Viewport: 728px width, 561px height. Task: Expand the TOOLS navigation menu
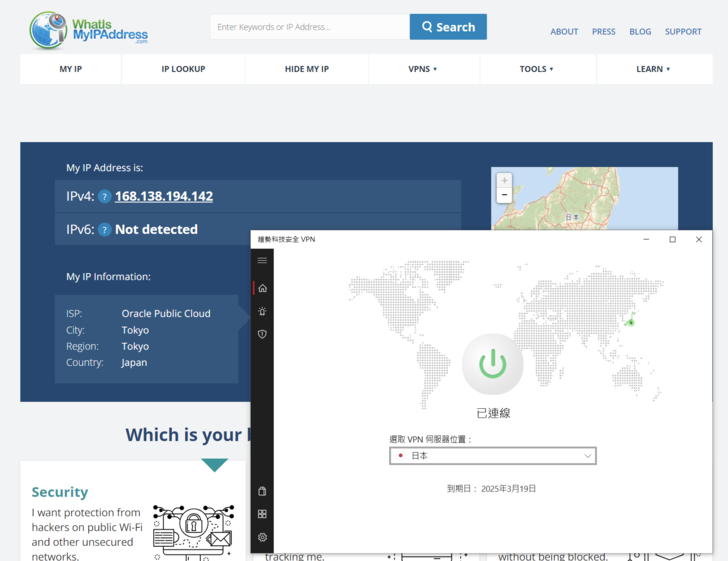[536, 69]
